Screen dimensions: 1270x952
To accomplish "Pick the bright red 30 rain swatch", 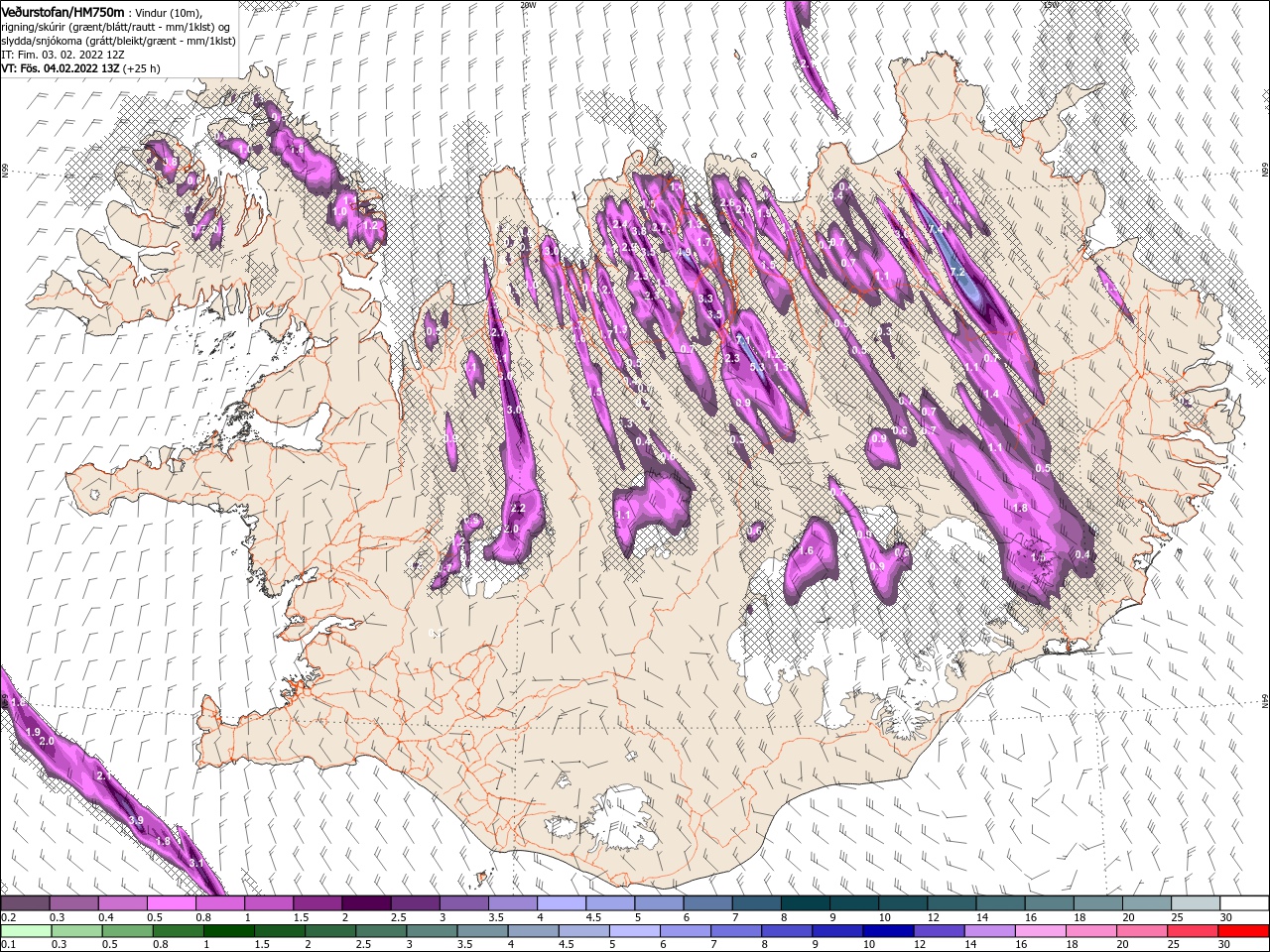I will point(1245,931).
